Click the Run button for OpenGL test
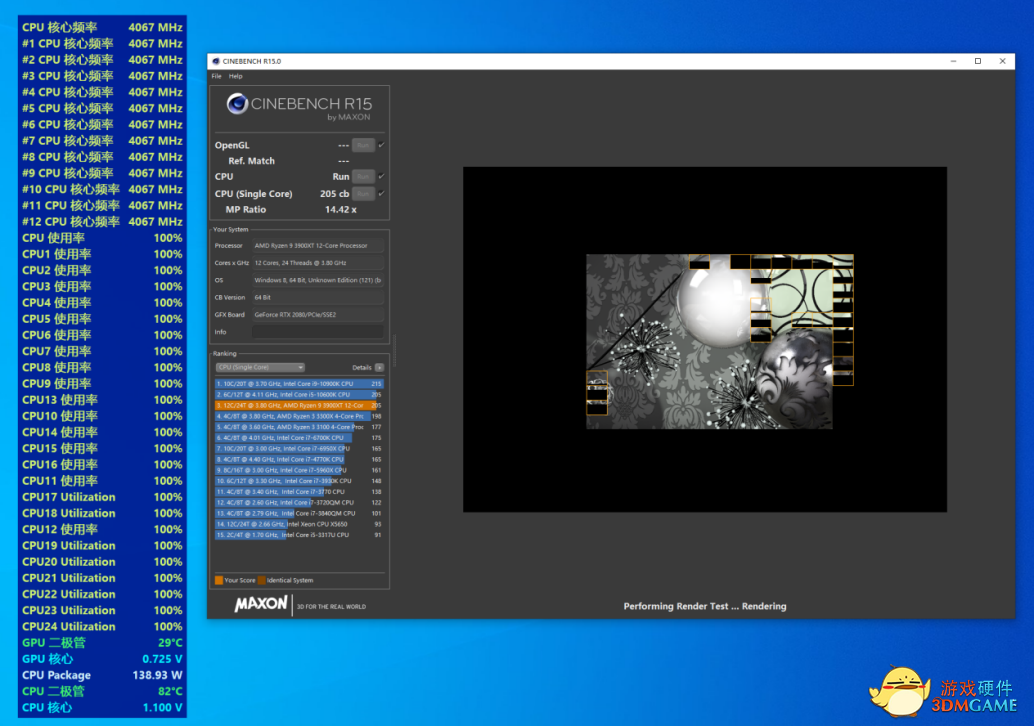 [x=363, y=145]
